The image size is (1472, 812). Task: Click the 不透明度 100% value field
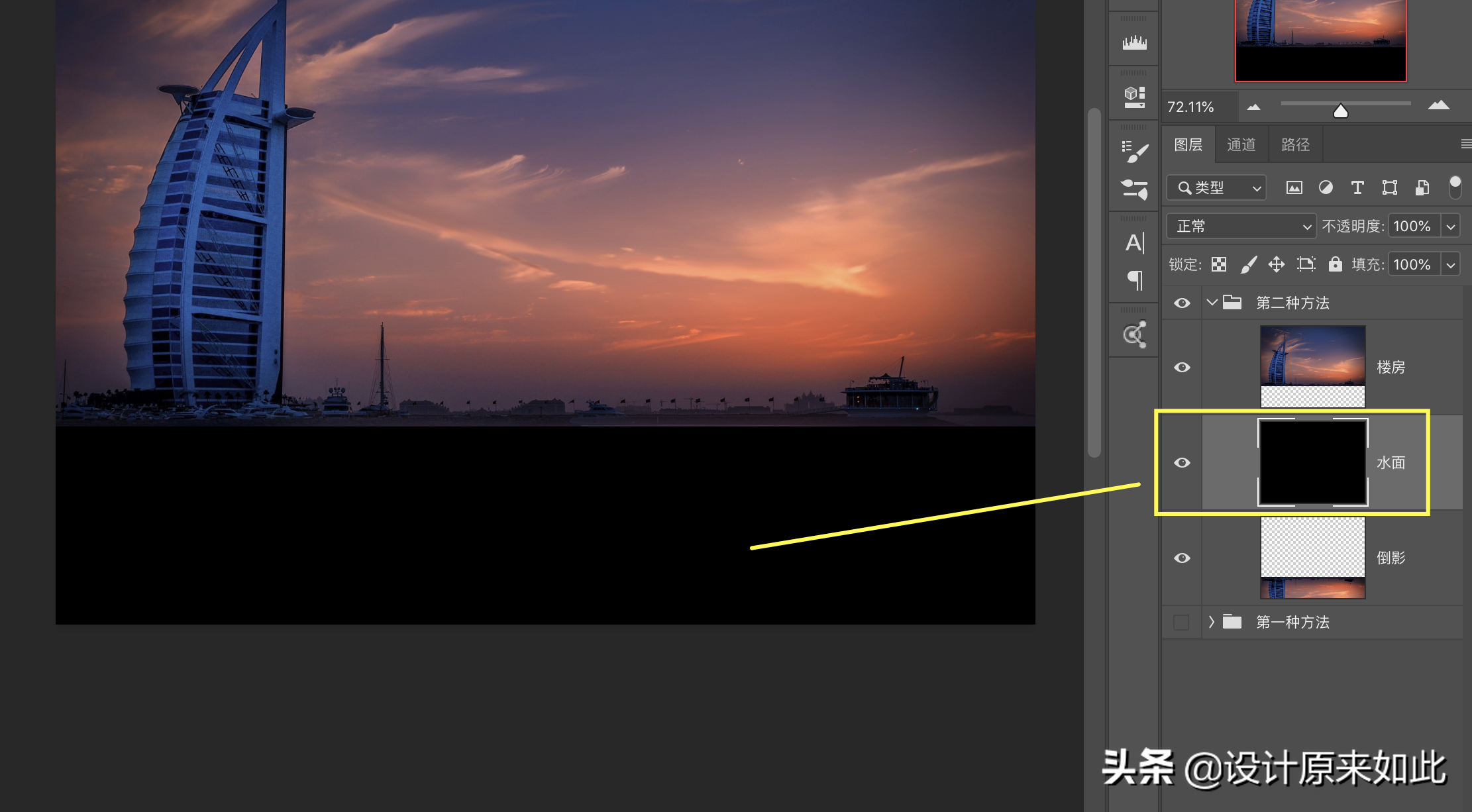click(1414, 227)
